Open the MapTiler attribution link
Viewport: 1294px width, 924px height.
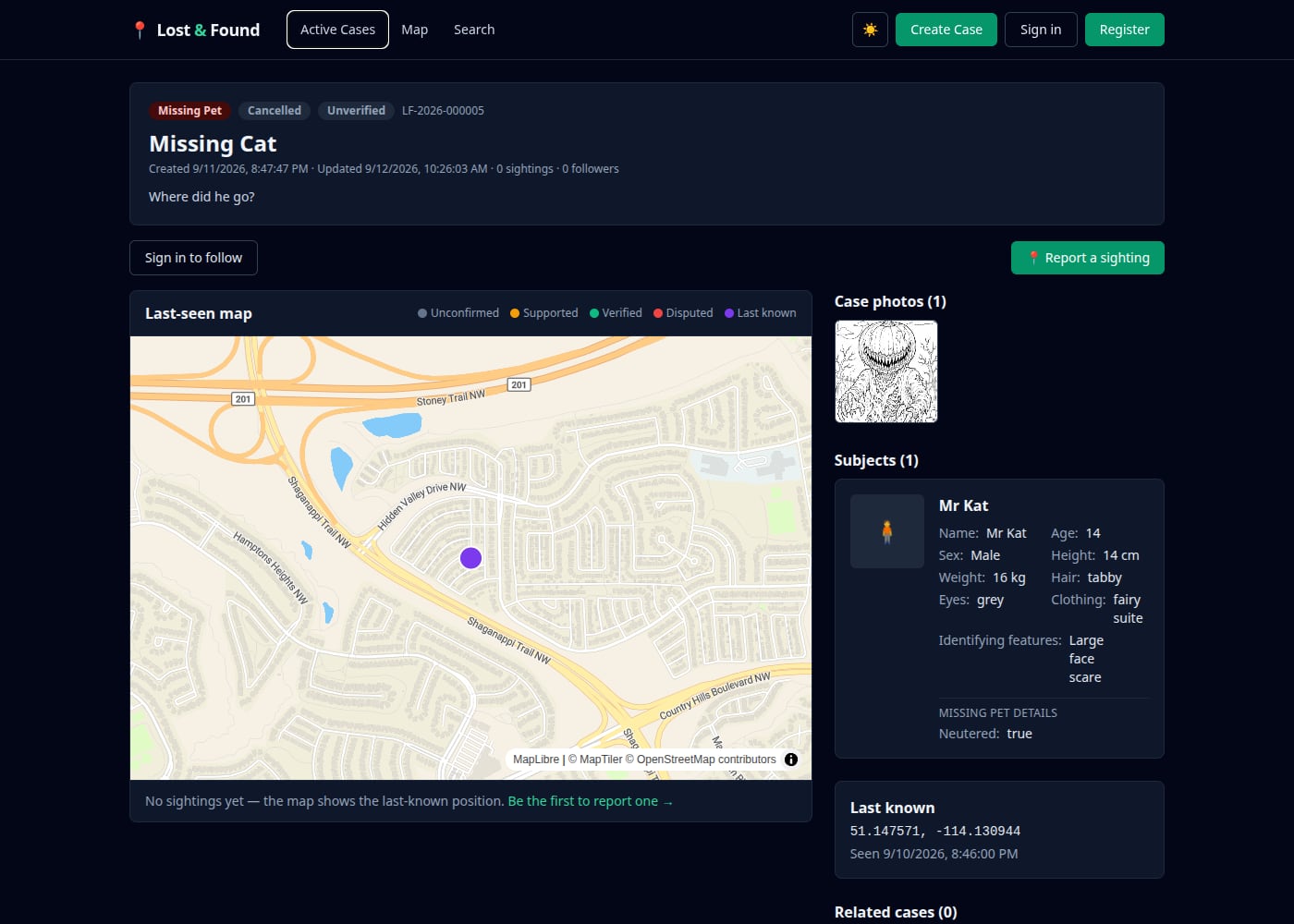tap(595, 760)
